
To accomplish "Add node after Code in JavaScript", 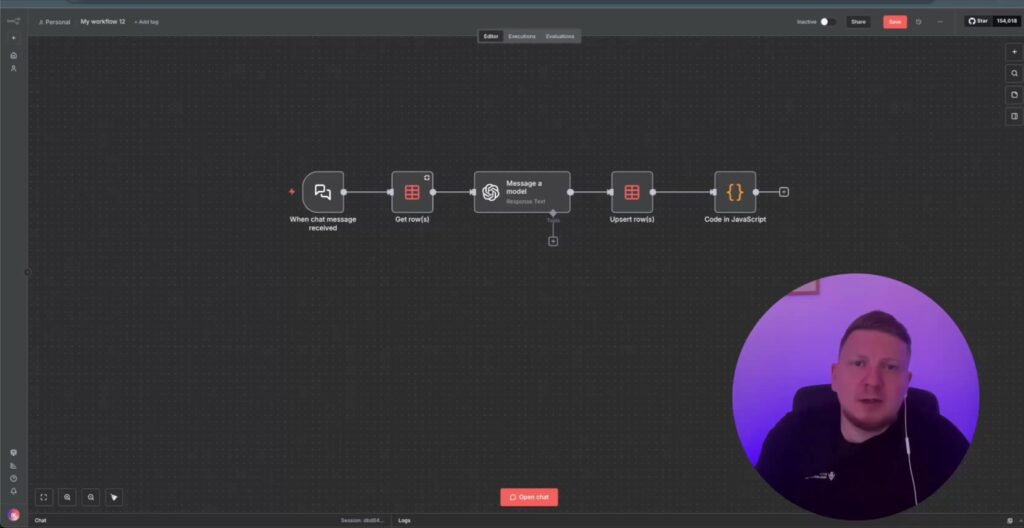I will 784,192.
